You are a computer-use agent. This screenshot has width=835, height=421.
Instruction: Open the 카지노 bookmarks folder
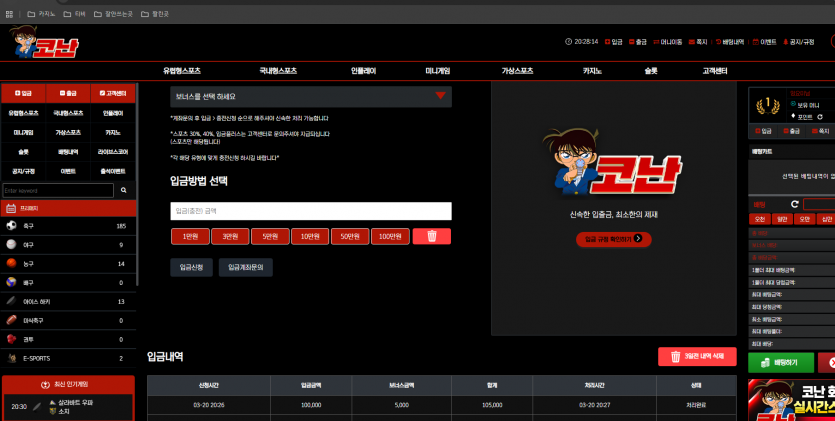(x=41, y=14)
